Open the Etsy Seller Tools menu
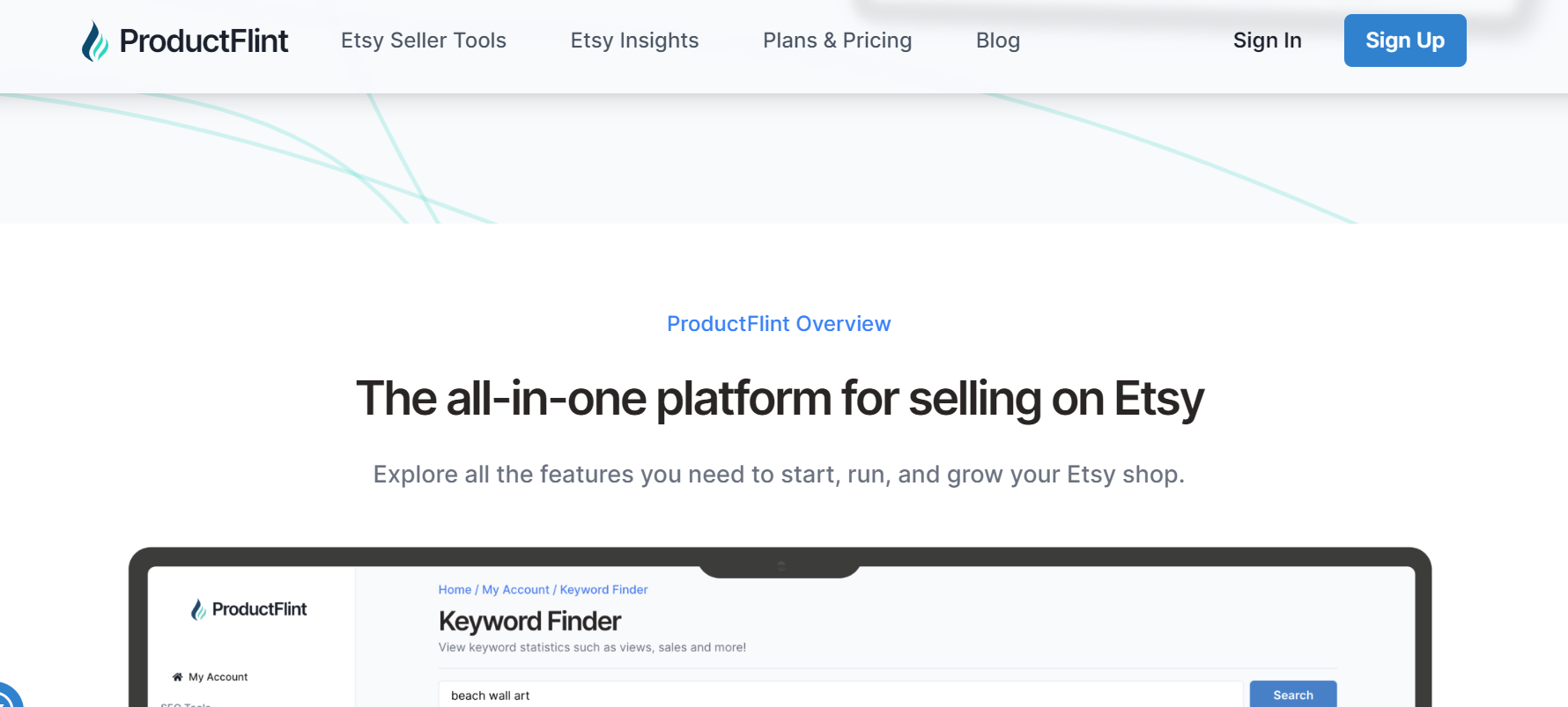The image size is (1568, 707). click(423, 41)
